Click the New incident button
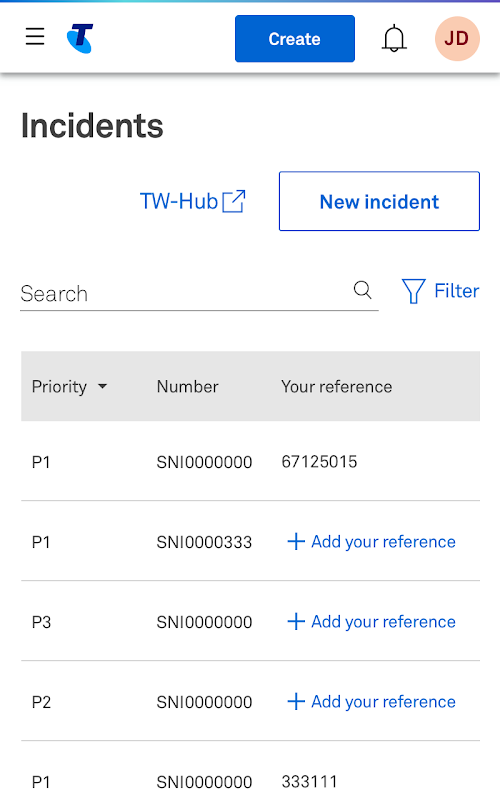 click(x=379, y=201)
